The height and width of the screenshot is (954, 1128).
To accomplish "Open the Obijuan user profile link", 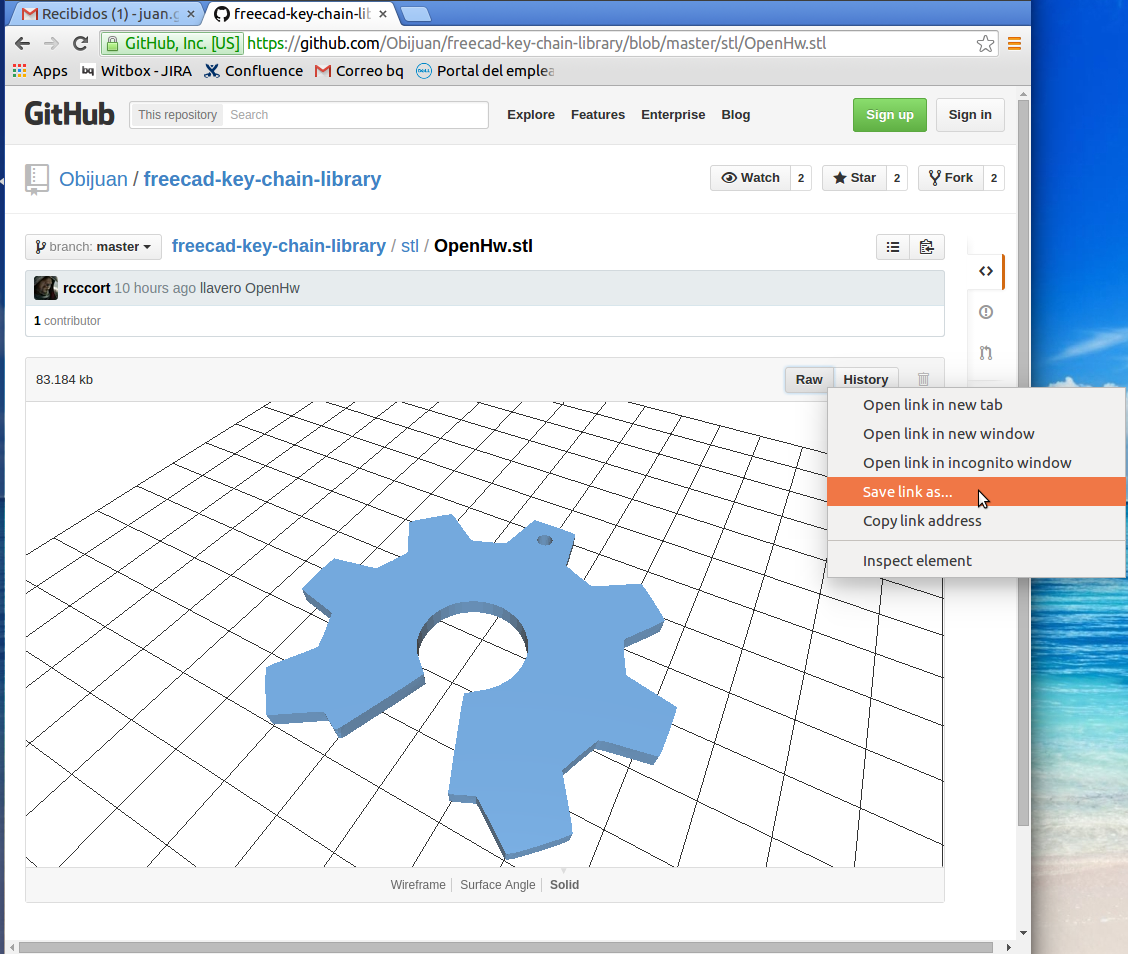I will point(93,179).
